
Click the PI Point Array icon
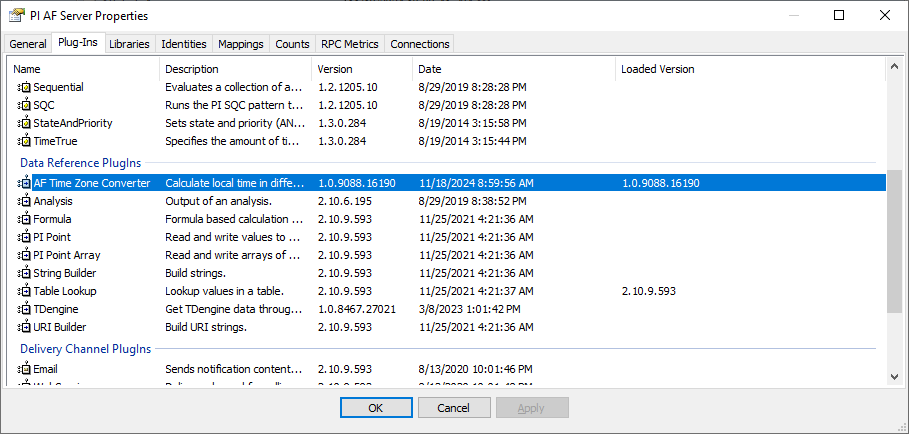(x=24, y=255)
